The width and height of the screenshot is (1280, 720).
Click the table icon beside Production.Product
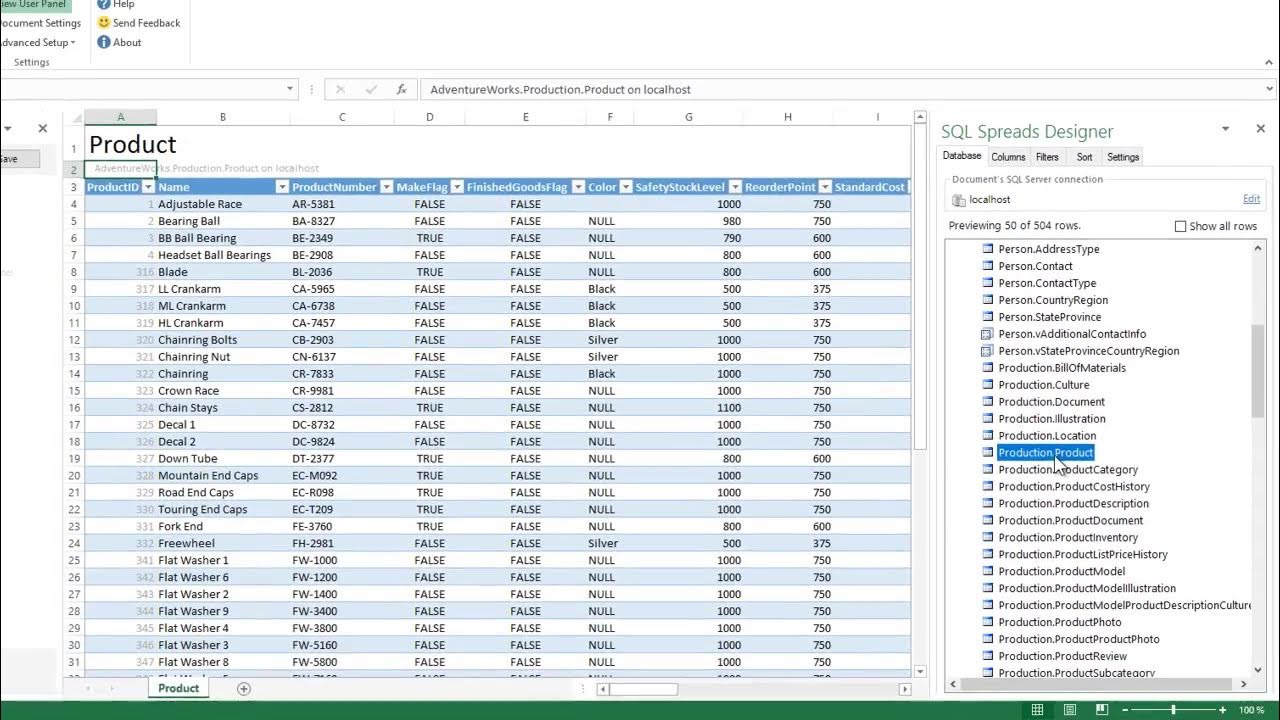[988, 452]
